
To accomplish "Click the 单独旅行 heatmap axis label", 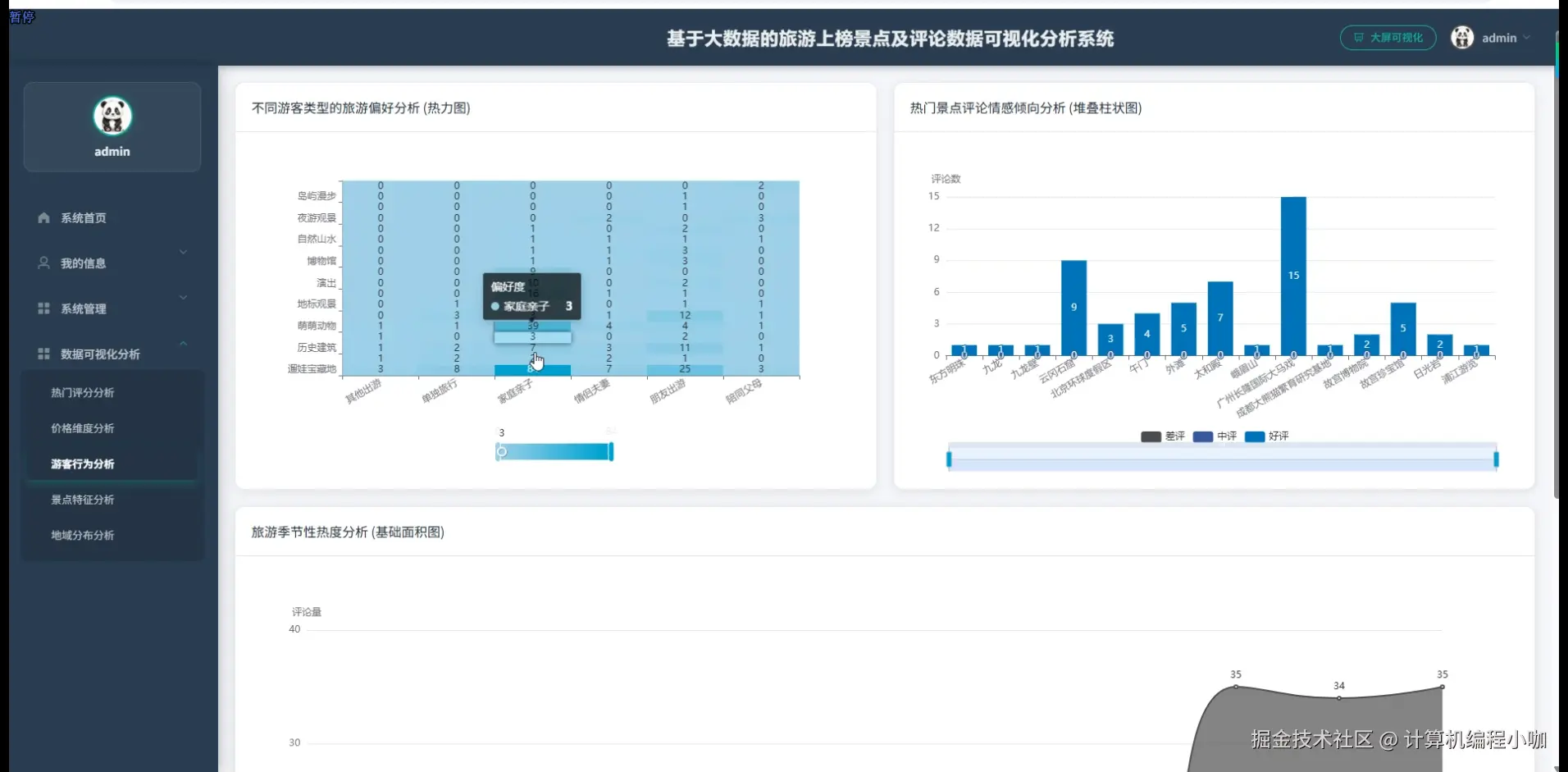I will [x=440, y=392].
